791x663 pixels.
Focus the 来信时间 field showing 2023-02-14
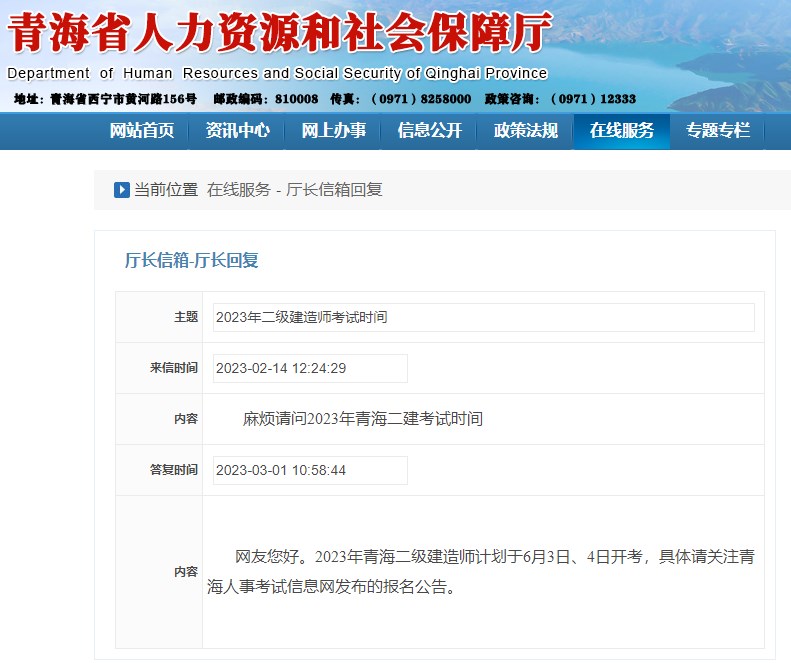tap(310, 368)
